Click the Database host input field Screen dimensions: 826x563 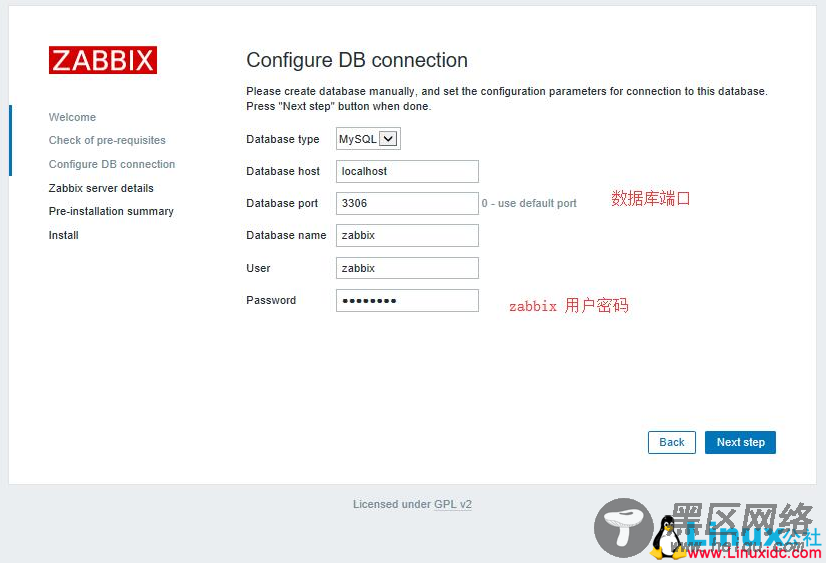407,172
